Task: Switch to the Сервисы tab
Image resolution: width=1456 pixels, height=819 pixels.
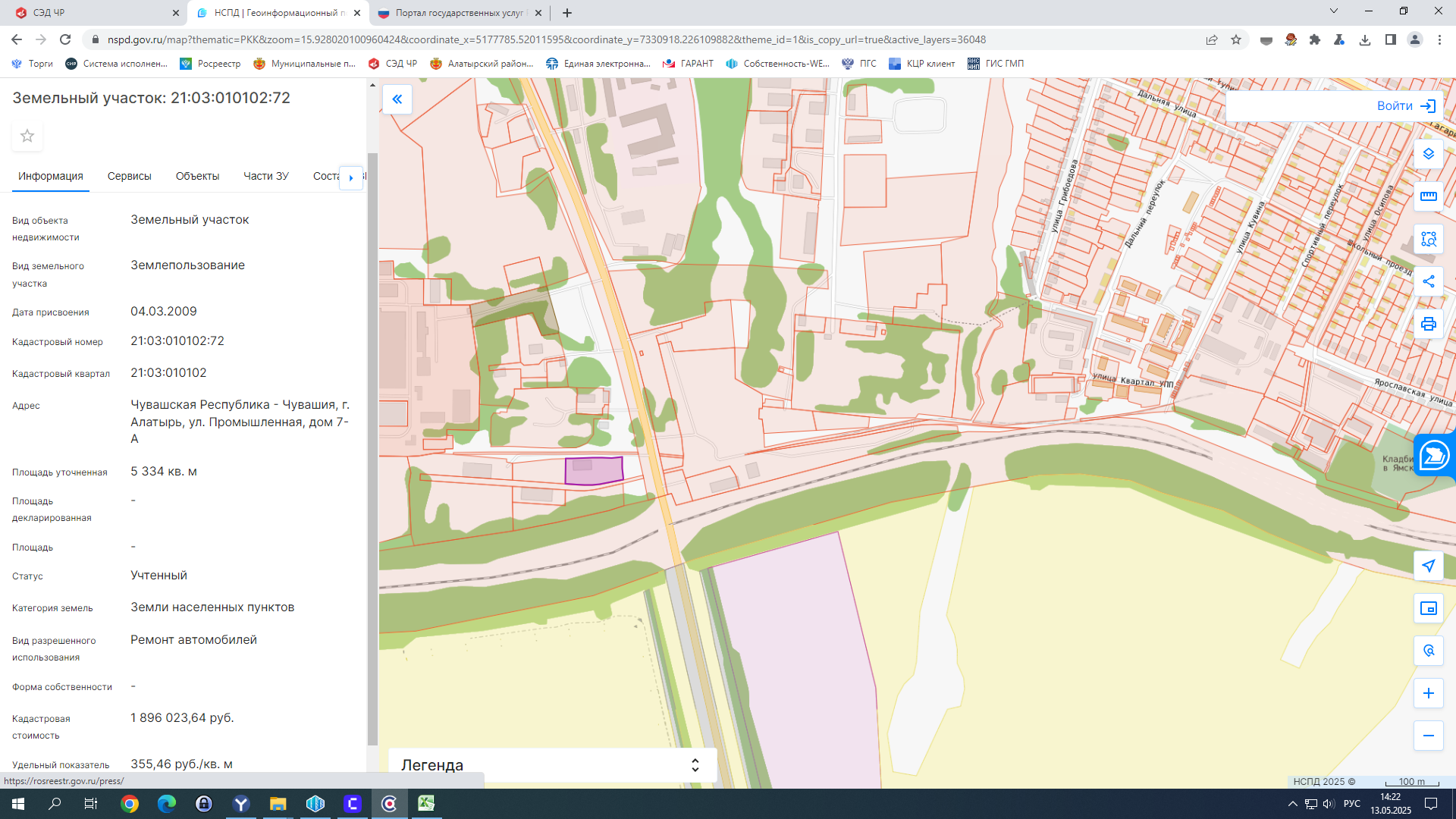Action: coord(130,176)
